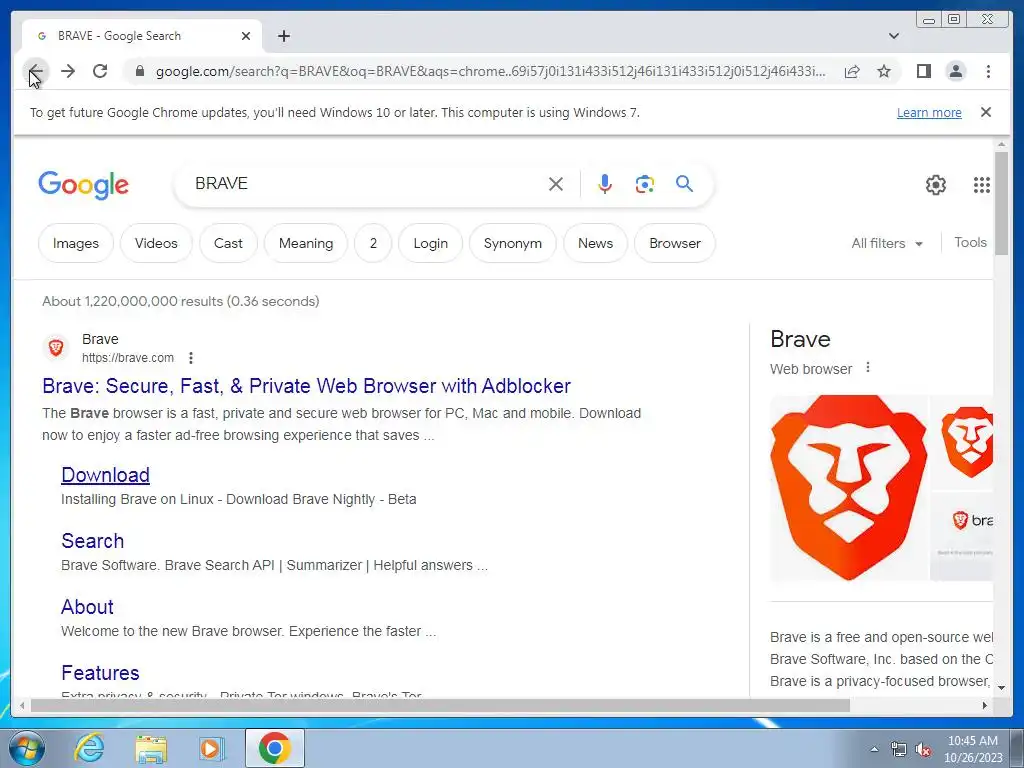
Task: Open options beside 'Web browser' label
Action: 867,368
